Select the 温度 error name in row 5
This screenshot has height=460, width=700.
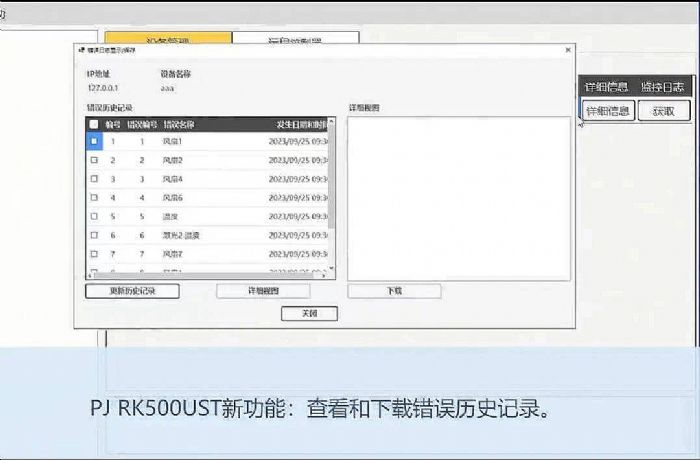pos(171,217)
